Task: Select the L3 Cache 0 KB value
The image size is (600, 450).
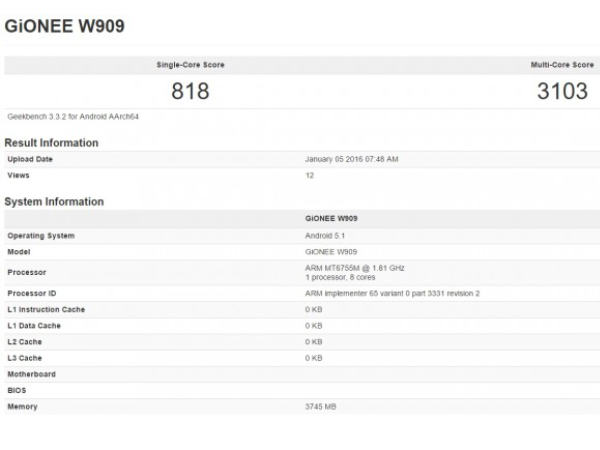Action: click(x=314, y=358)
